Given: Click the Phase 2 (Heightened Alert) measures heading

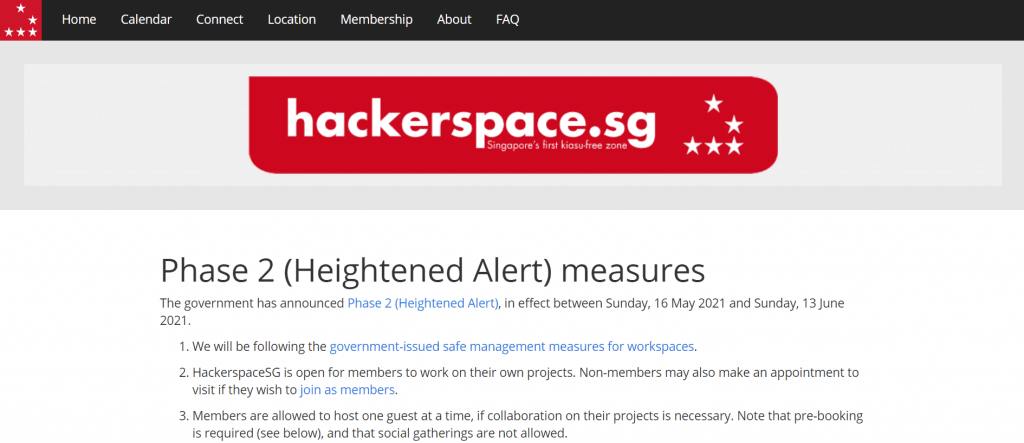Looking at the screenshot, I should (x=432, y=271).
